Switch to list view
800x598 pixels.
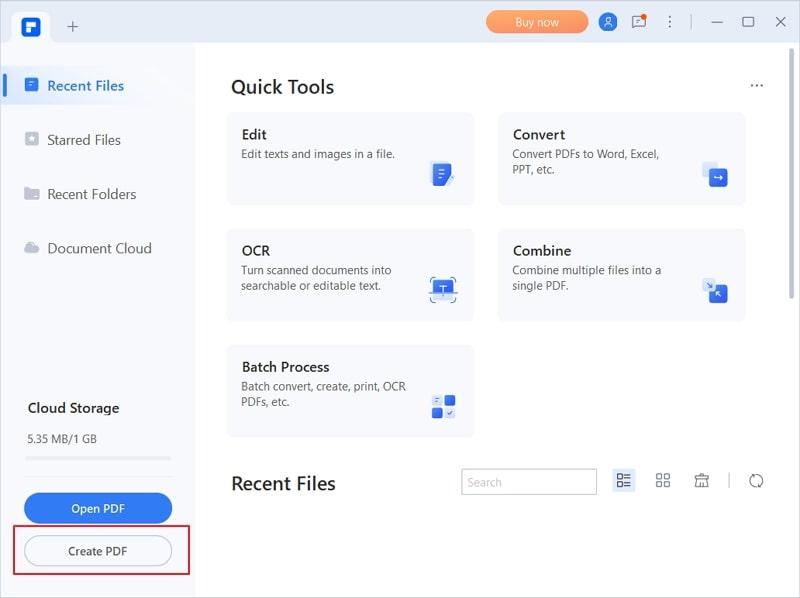click(623, 480)
